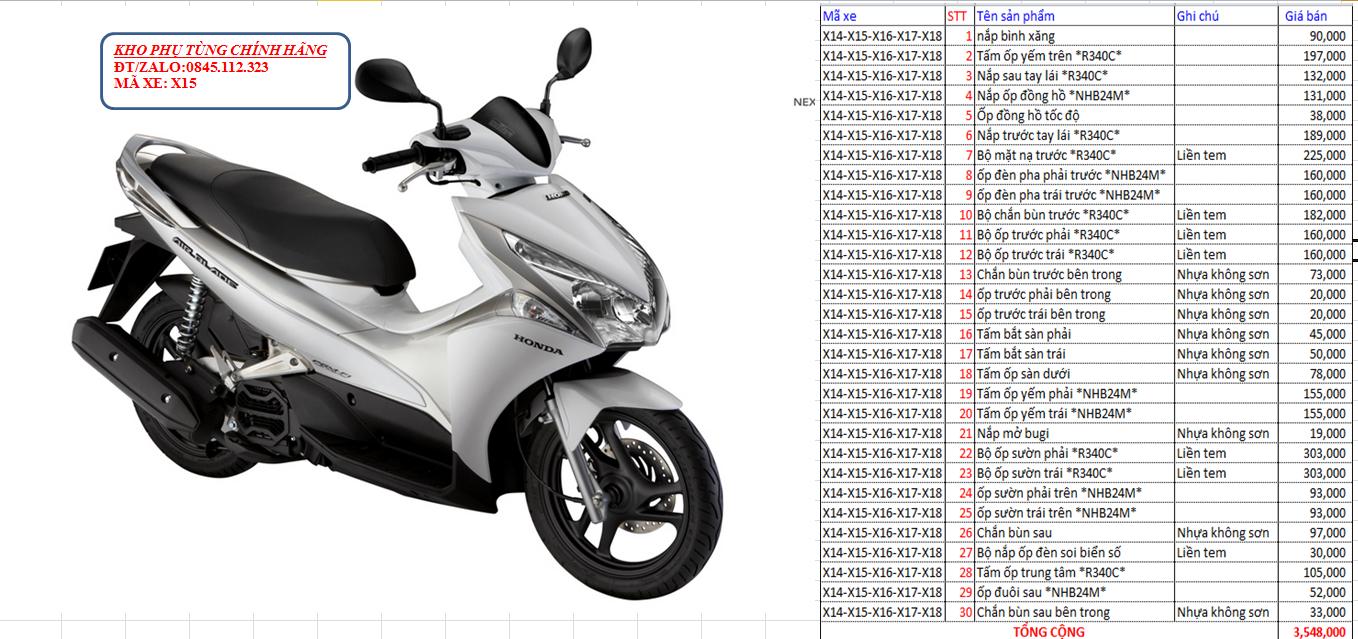This screenshot has width=1358, height=639.
Task: Click the 'Nắp trước tay lái *R340C*' cell
Action: coord(1074,135)
